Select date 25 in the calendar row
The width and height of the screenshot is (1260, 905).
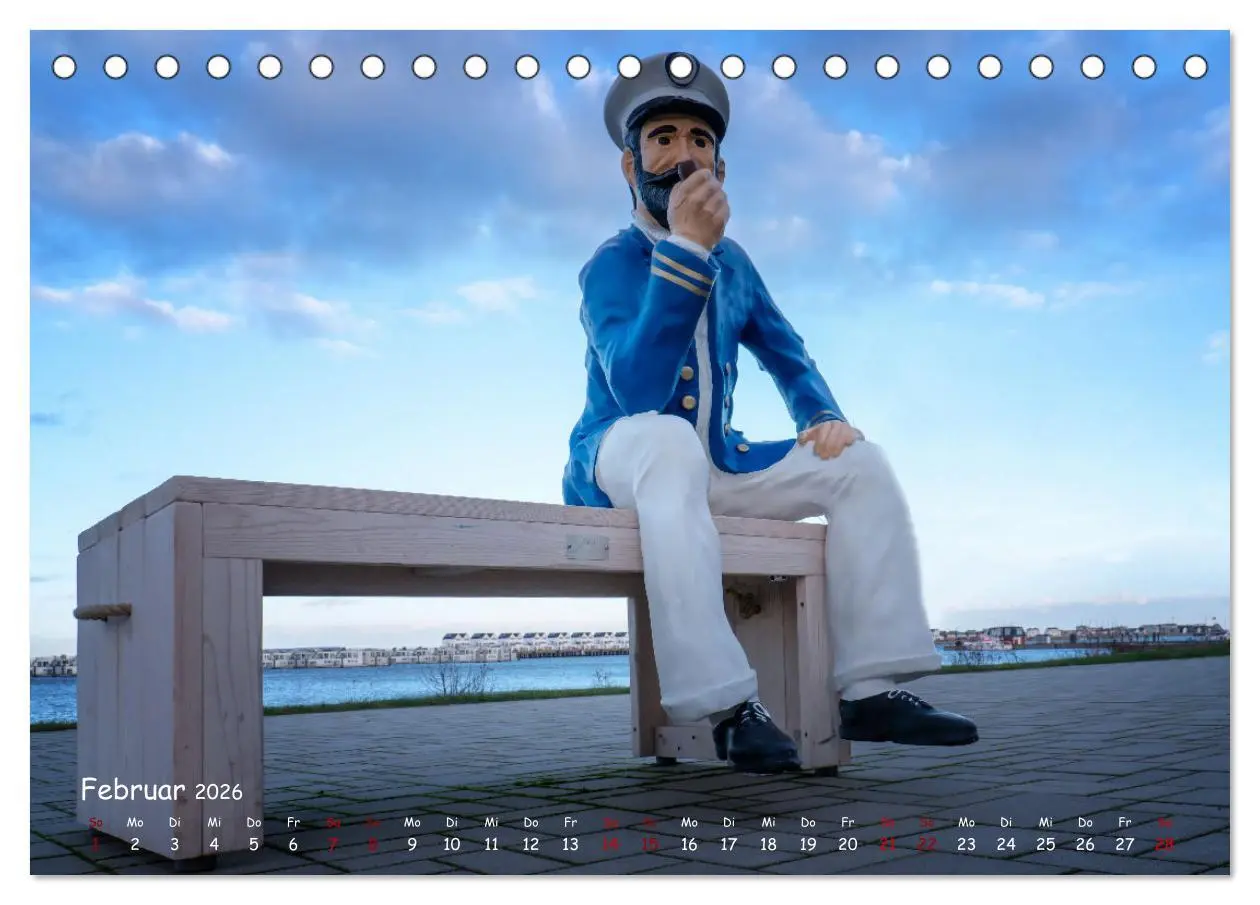coord(1046,844)
